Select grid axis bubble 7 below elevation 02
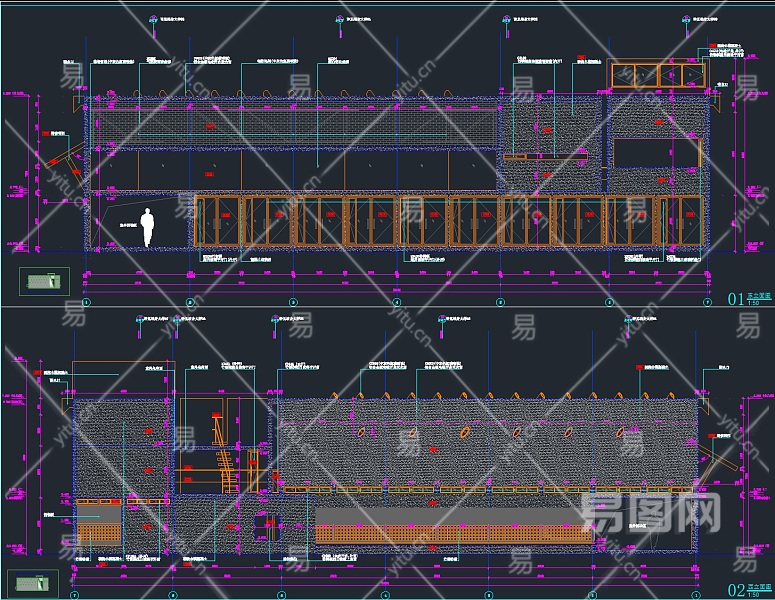Image resolution: width=775 pixels, height=600 pixels. [x=74, y=595]
